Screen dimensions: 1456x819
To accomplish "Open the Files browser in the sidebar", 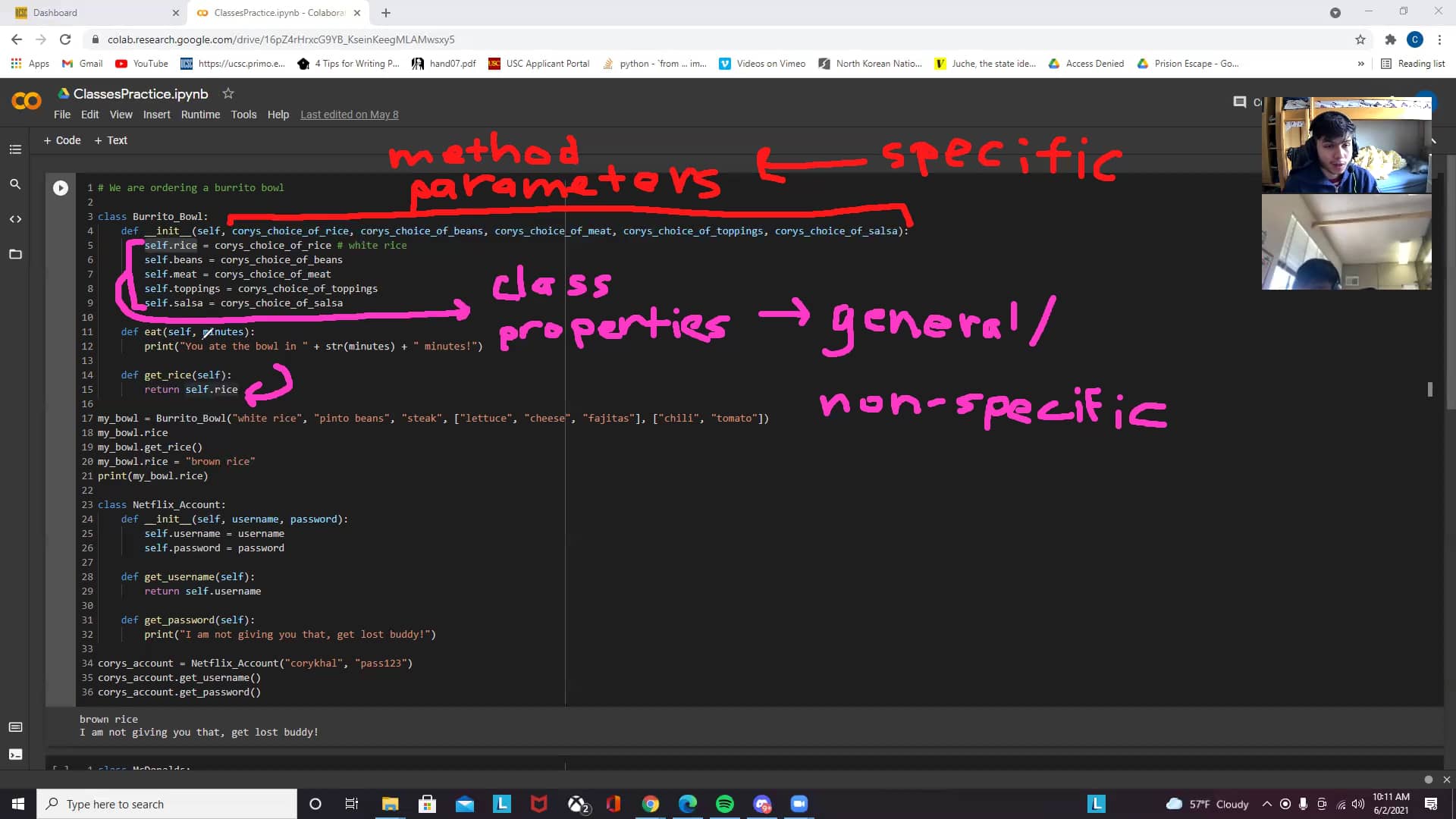I will coord(15,254).
